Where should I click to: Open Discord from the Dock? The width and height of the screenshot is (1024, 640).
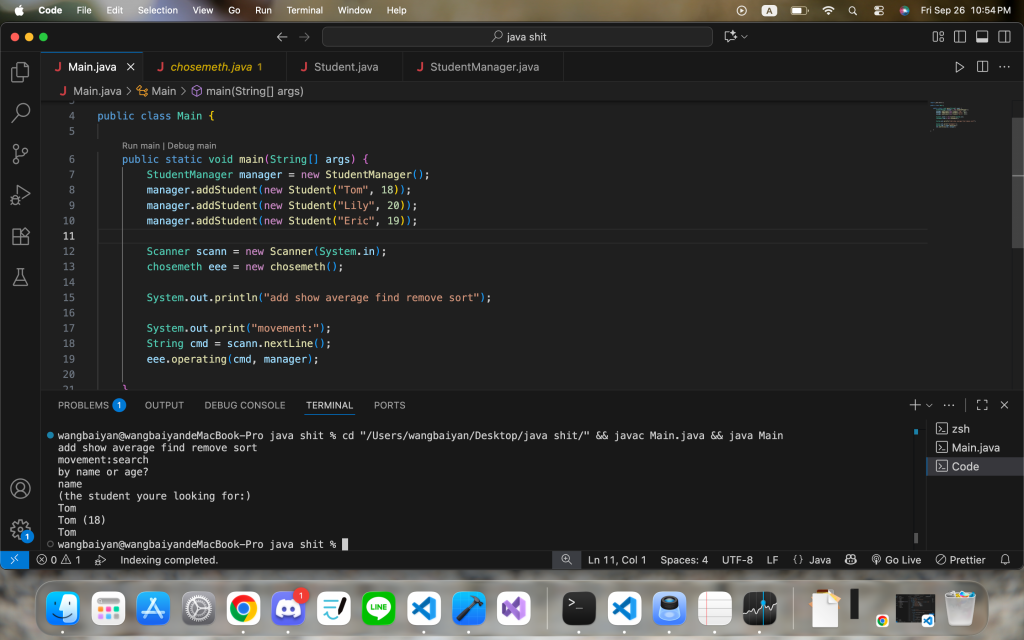288,609
